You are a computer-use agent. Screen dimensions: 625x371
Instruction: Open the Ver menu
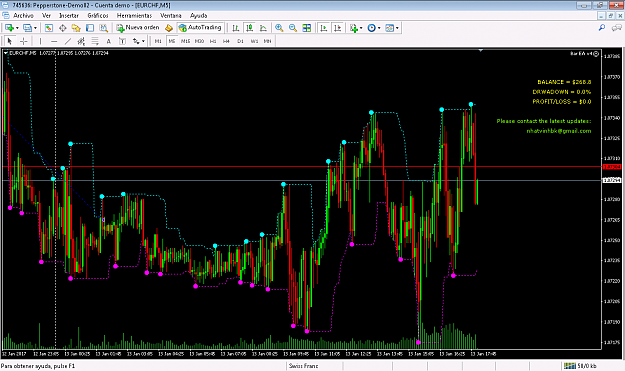47,15
